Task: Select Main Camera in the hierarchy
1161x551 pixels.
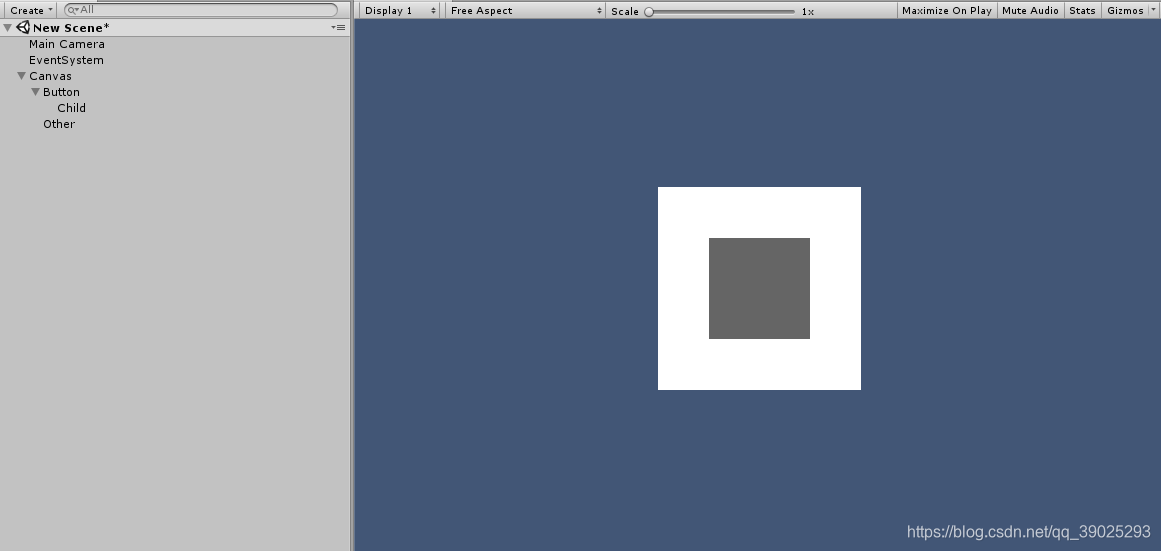Action: click(x=67, y=44)
